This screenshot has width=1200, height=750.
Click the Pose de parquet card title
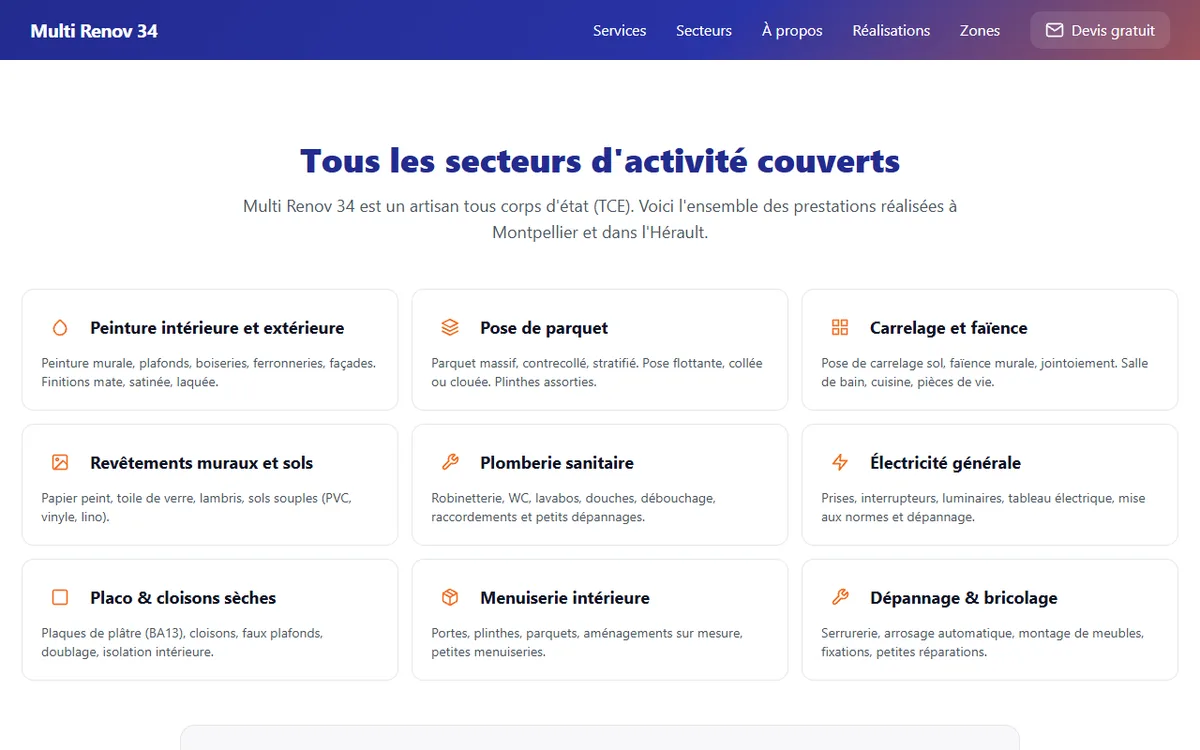tap(544, 327)
